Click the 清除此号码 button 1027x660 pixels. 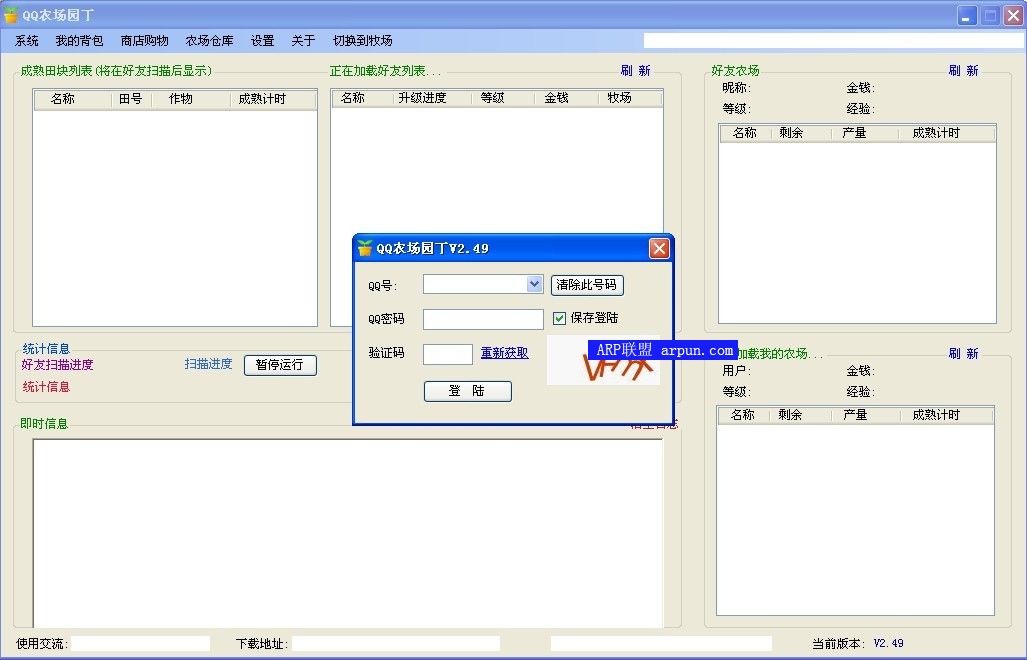pos(587,285)
